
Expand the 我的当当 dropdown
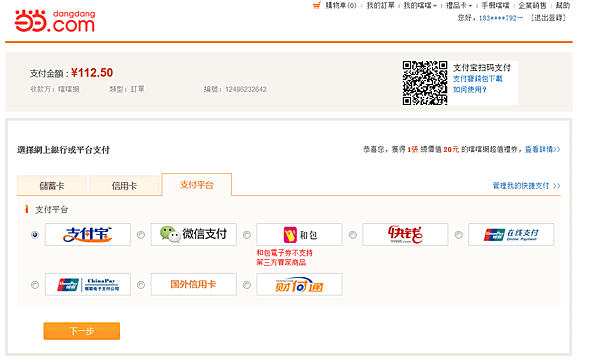(x=420, y=5)
